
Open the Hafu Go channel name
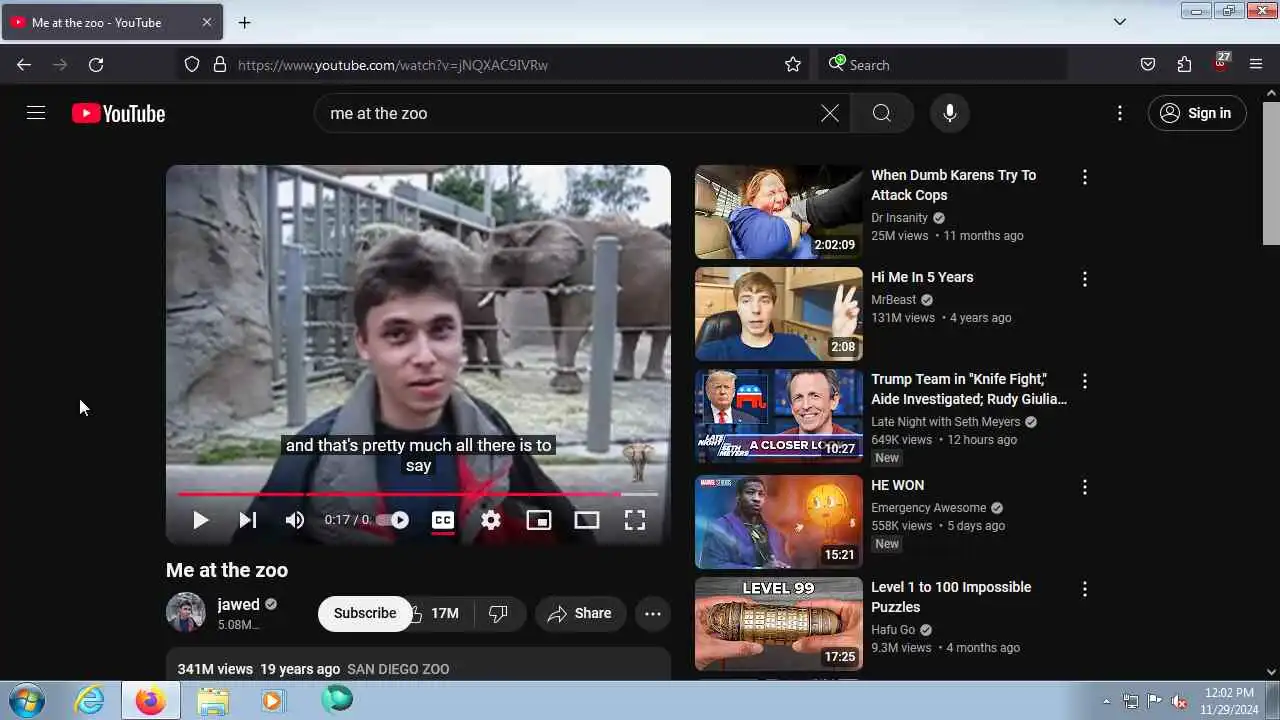893,630
